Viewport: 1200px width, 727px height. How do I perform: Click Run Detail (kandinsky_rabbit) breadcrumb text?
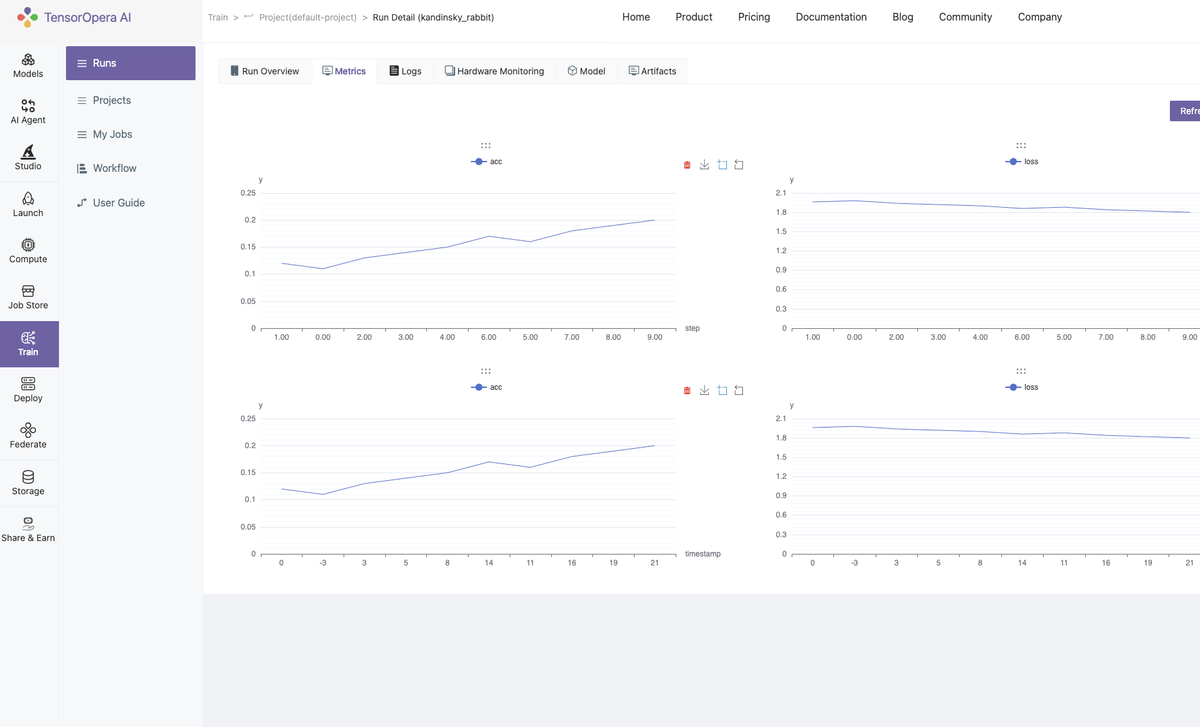[x=433, y=17]
